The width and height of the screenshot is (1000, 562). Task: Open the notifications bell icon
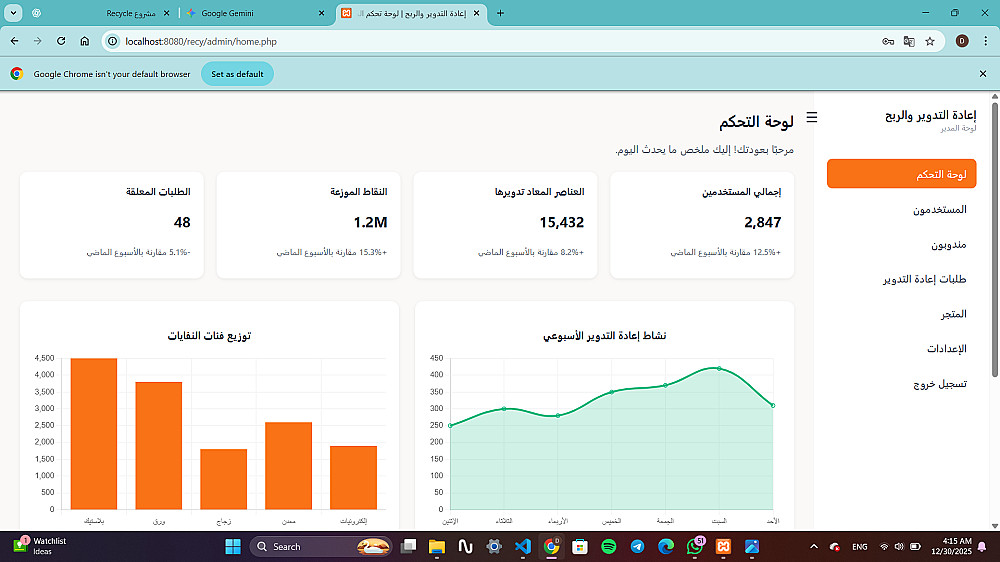coord(983,547)
